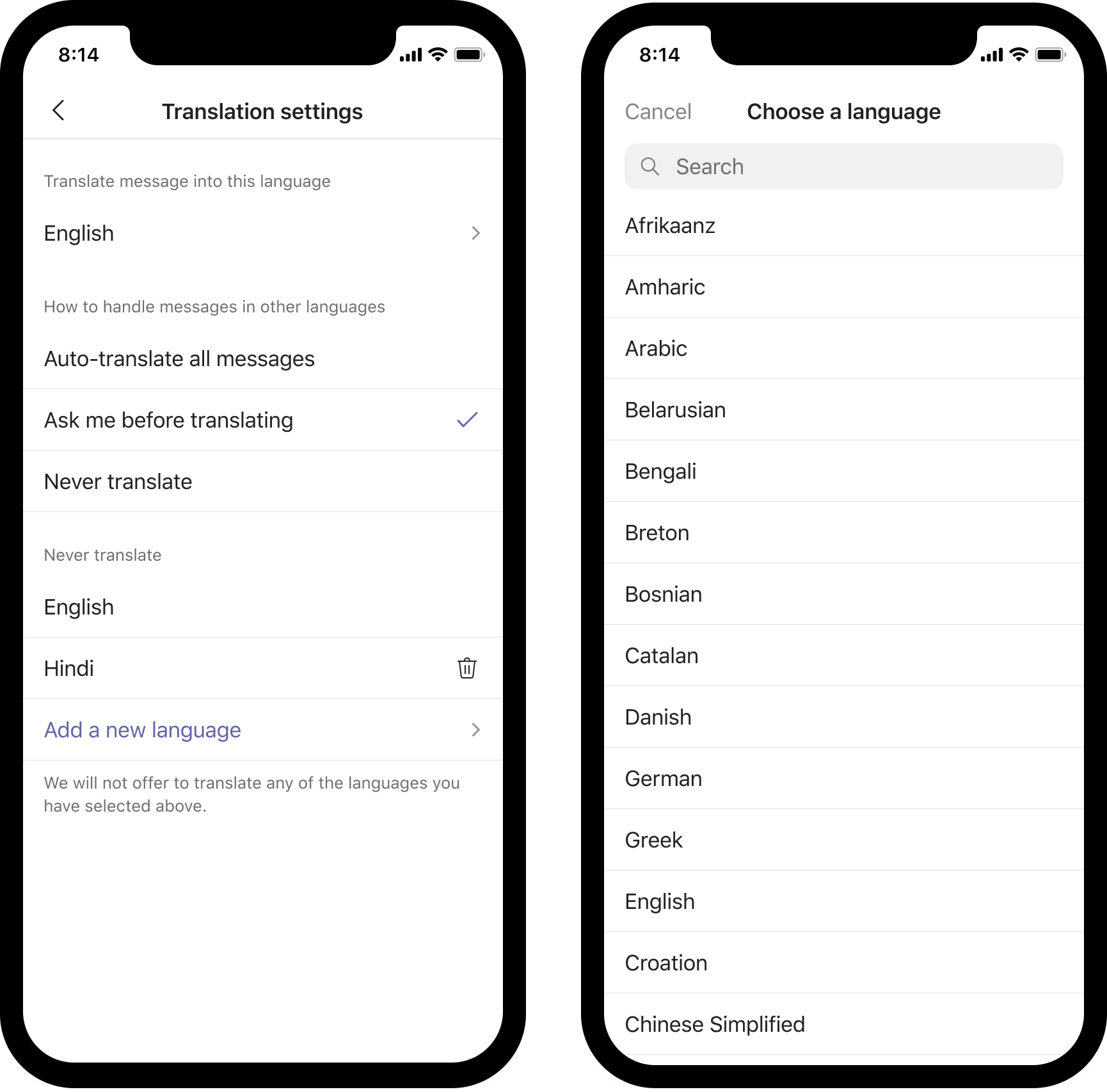Tap the back arrow in Translation settings
Image resolution: width=1107 pixels, height=1092 pixels.
point(58,110)
